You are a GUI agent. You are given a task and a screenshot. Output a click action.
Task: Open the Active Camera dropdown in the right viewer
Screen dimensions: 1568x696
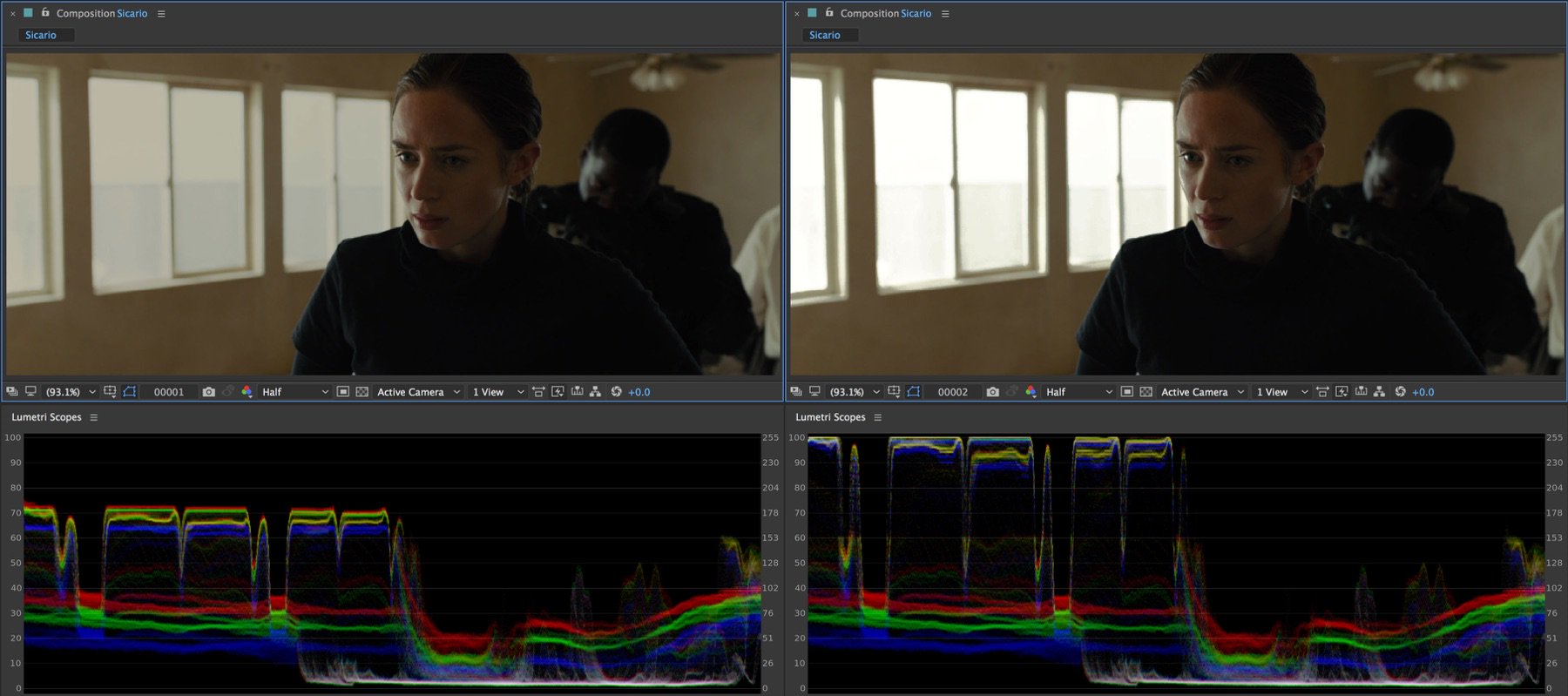click(1202, 392)
